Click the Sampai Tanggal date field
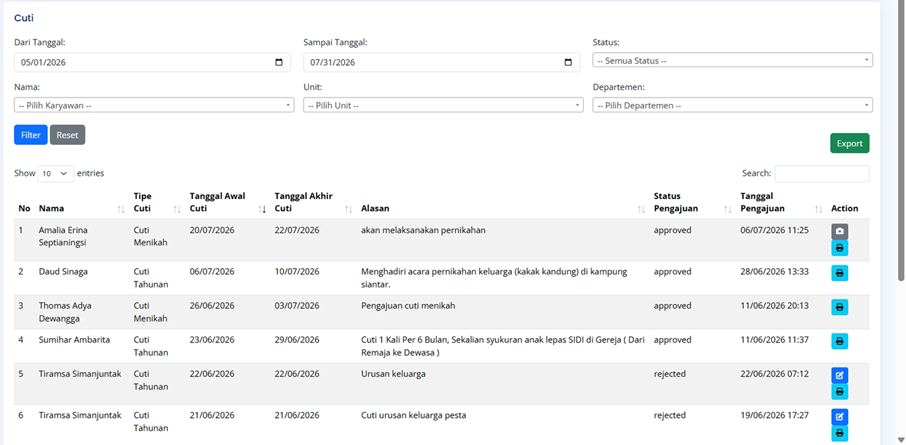Image resolution: width=906 pixels, height=445 pixels. 441,62
